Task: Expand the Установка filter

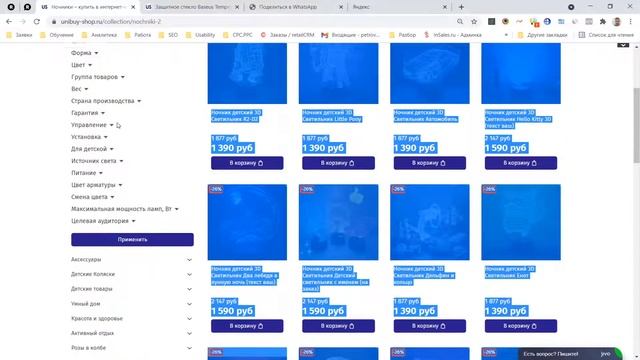Action: 89,137
